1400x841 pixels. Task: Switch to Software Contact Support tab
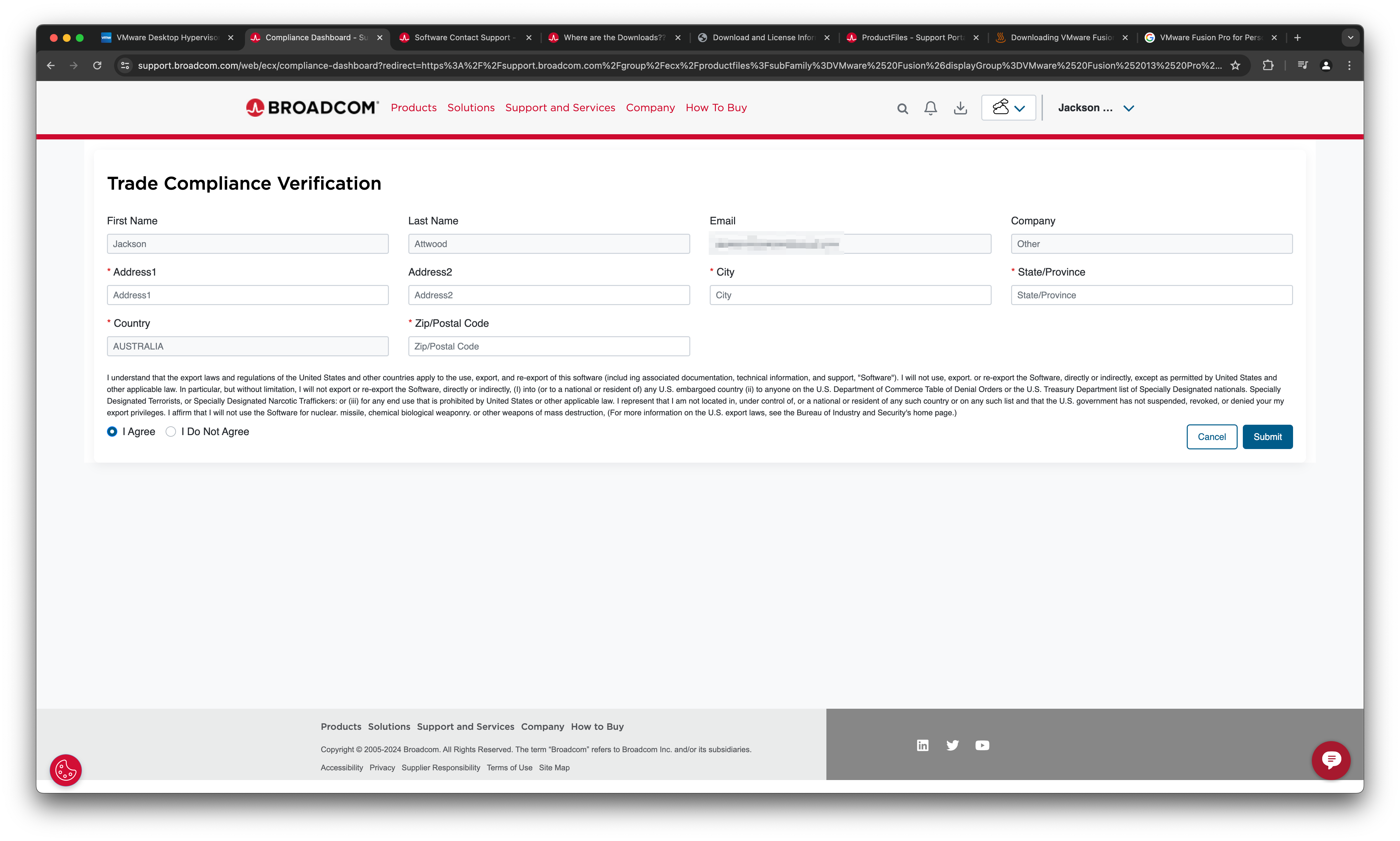(462, 37)
